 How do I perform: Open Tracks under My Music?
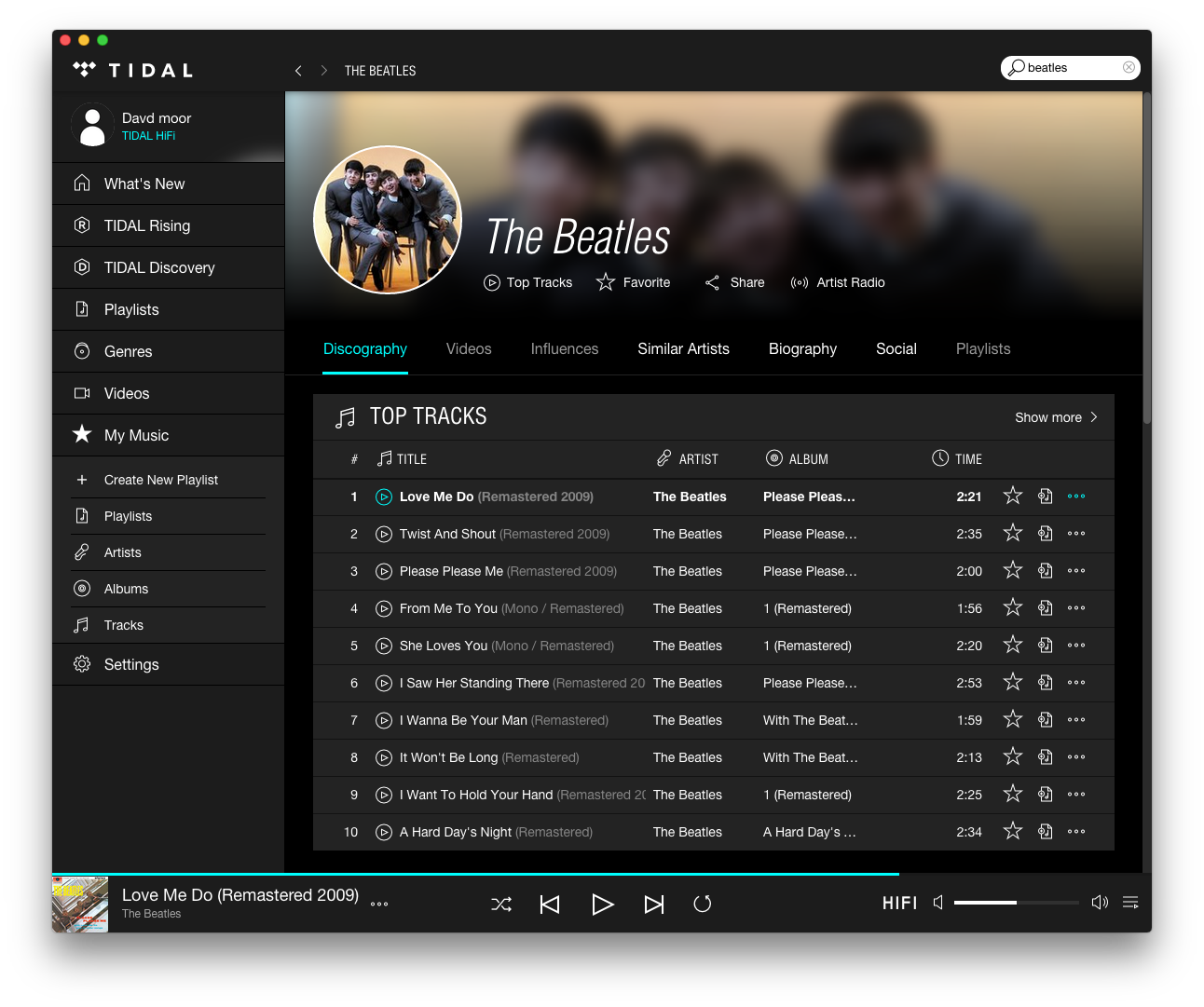point(168,625)
